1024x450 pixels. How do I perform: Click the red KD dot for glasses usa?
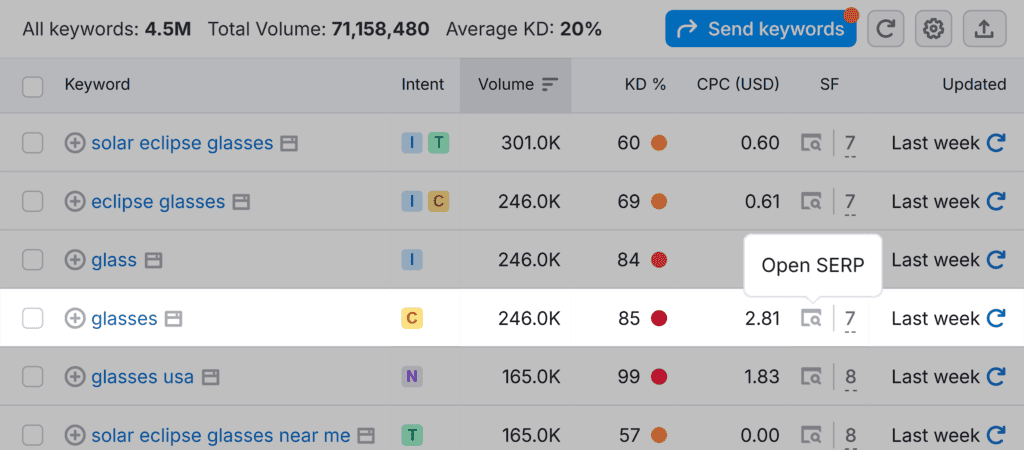coord(659,377)
